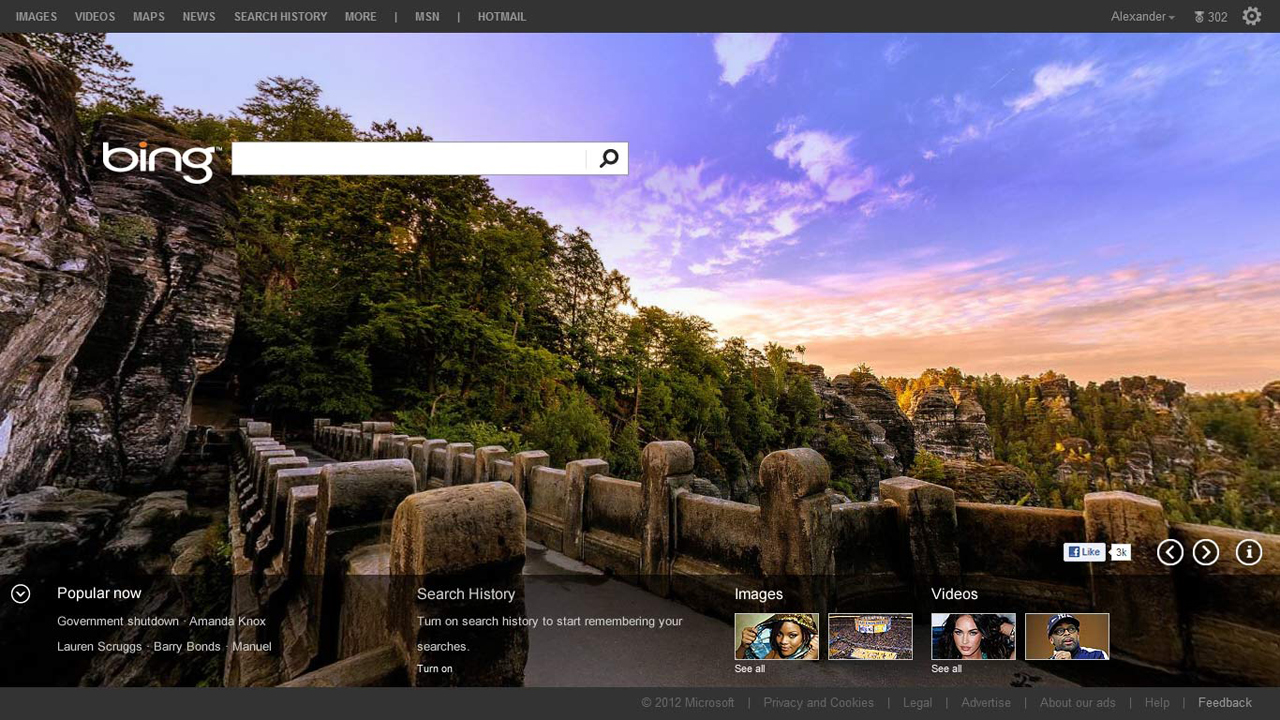This screenshot has height=720, width=1280.
Task: Click the Bing logo
Action: coord(158,160)
